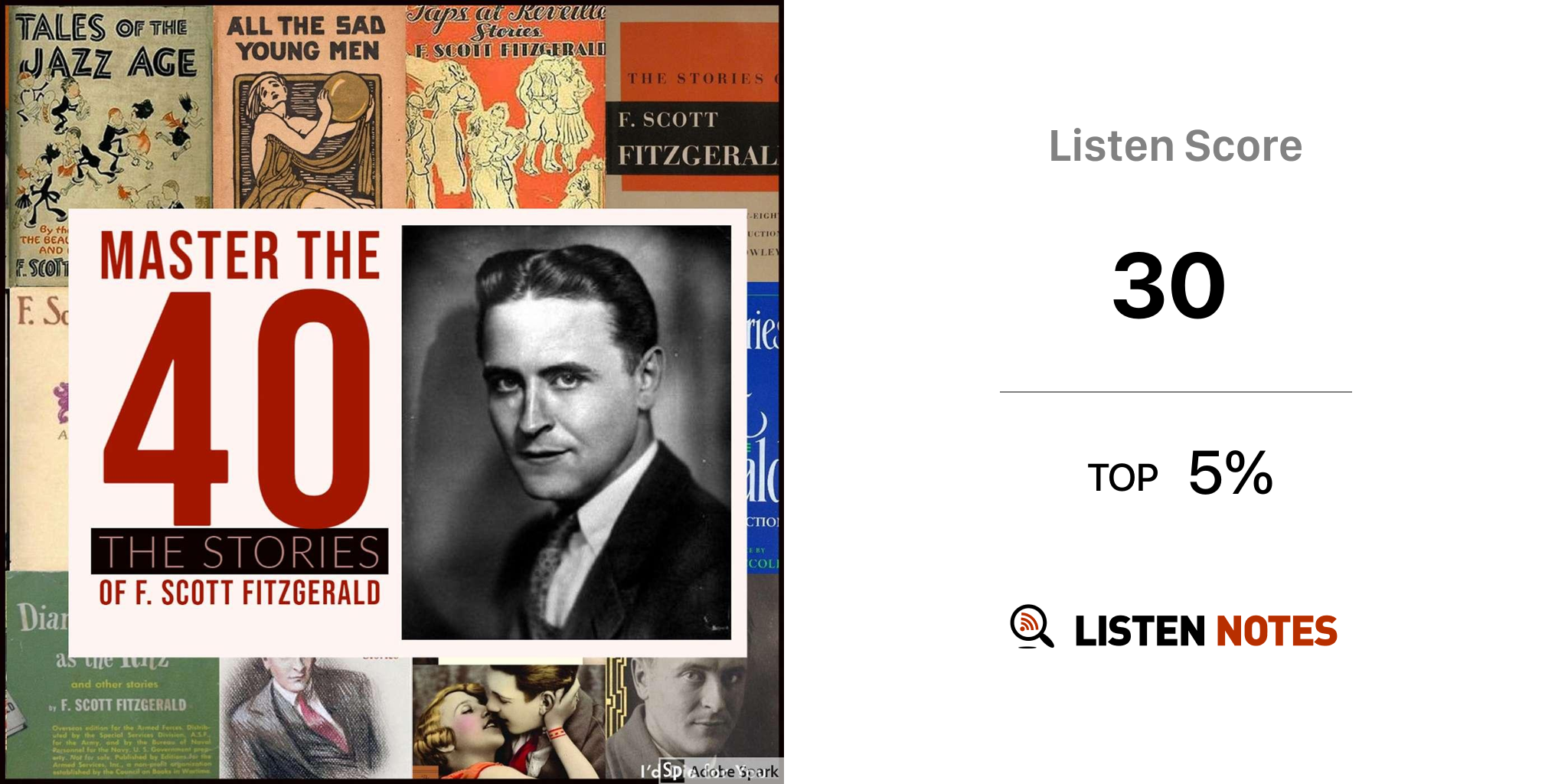The height and width of the screenshot is (784, 1568).
Task: Click the Listen Notes magnifier logo icon
Action: click(x=1031, y=626)
